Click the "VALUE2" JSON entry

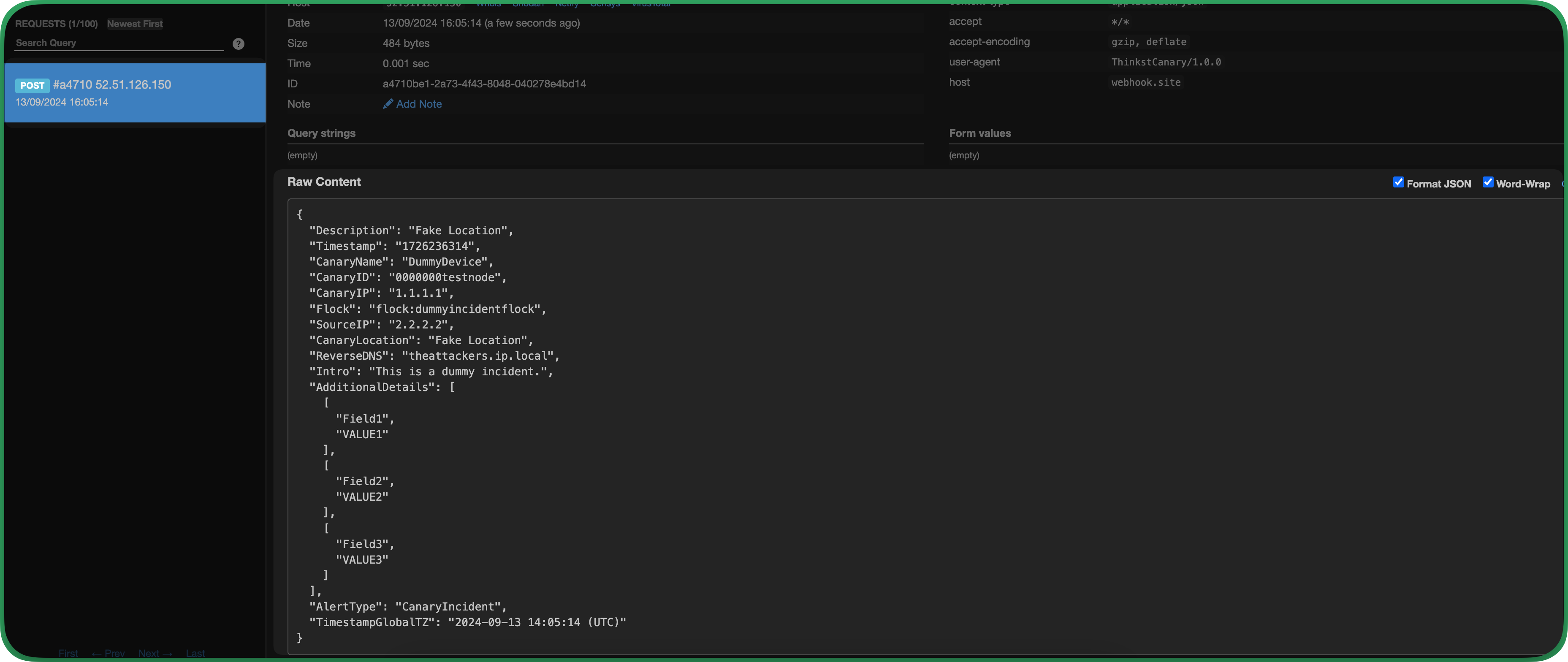coord(362,497)
